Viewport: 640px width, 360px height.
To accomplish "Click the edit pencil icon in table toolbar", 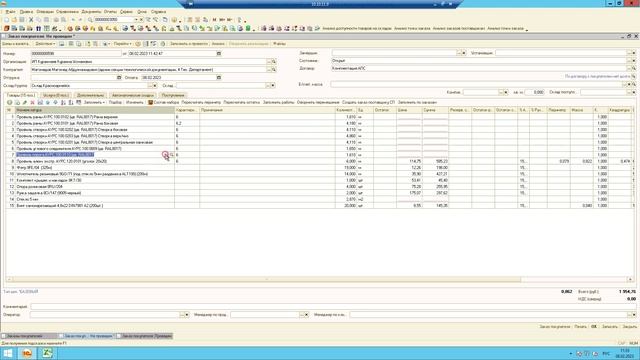I will click(25, 102).
